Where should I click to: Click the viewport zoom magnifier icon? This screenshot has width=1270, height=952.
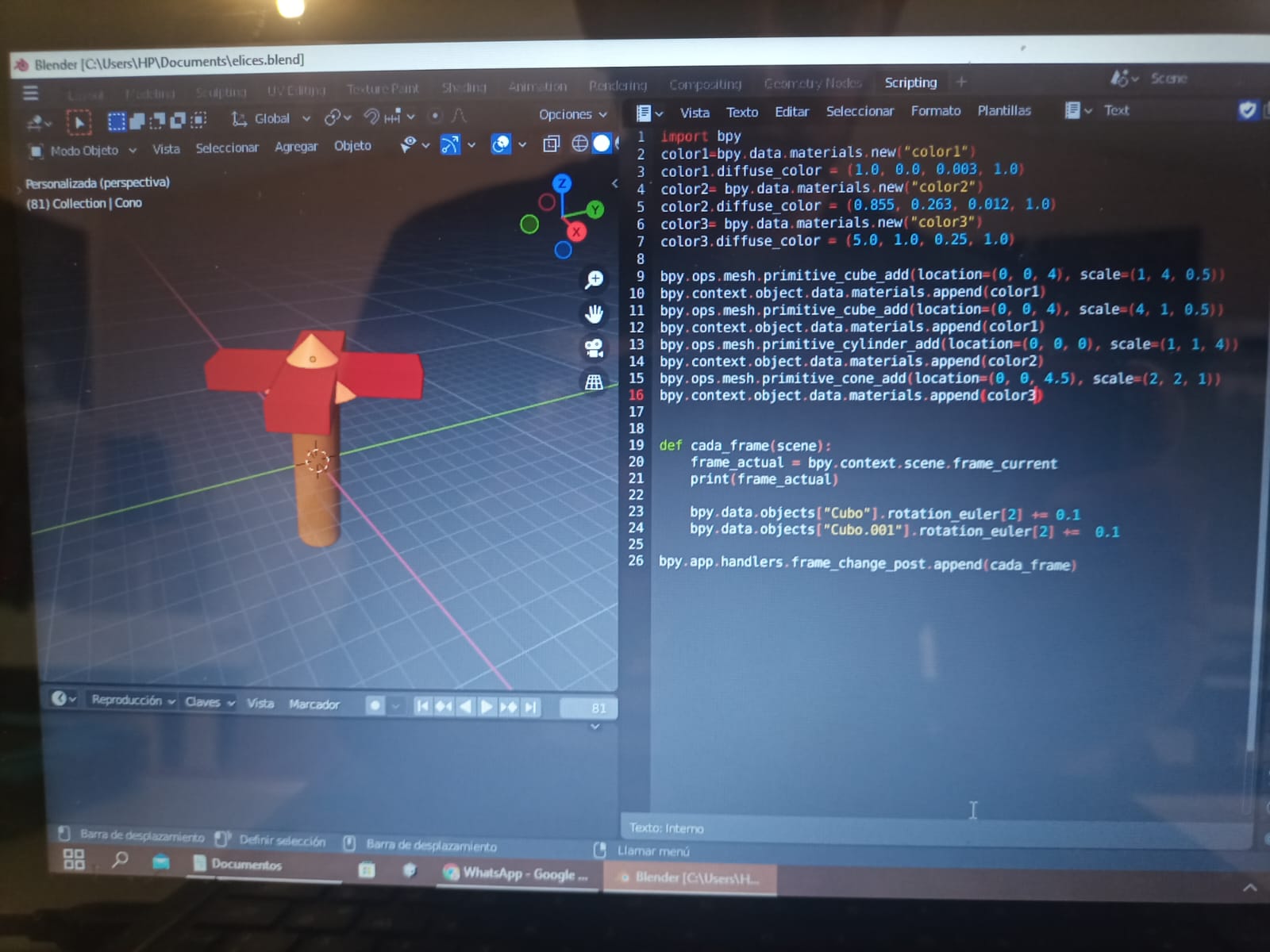(594, 279)
